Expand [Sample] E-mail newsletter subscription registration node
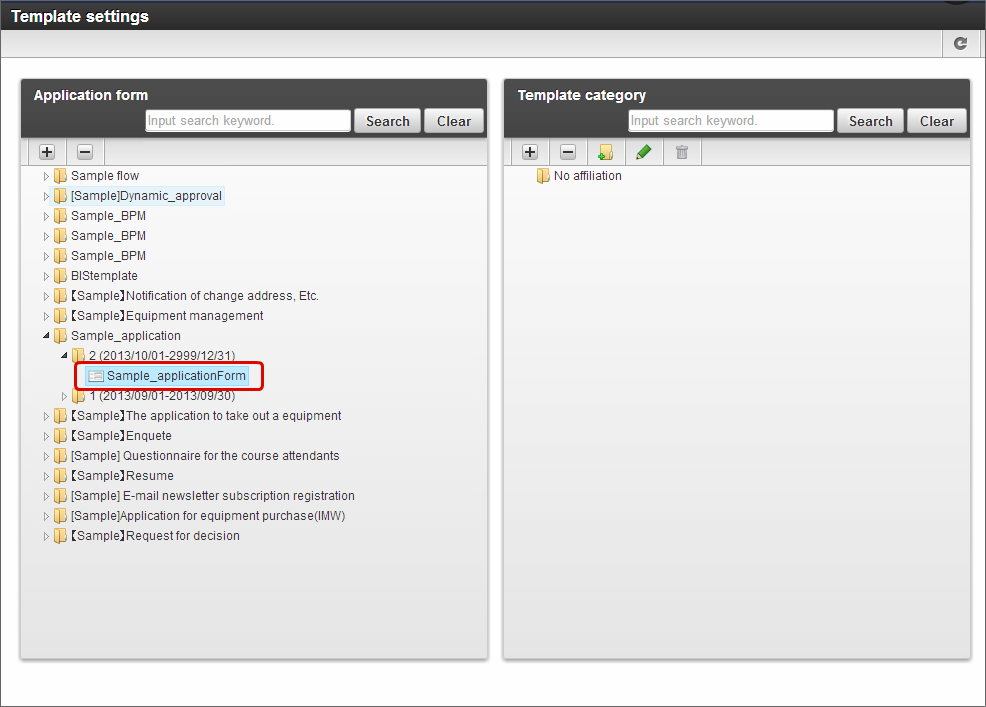 point(46,496)
